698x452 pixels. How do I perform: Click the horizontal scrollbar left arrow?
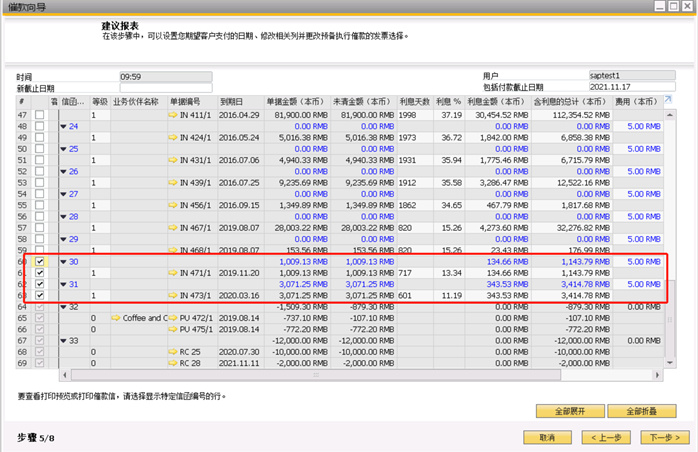(65, 375)
